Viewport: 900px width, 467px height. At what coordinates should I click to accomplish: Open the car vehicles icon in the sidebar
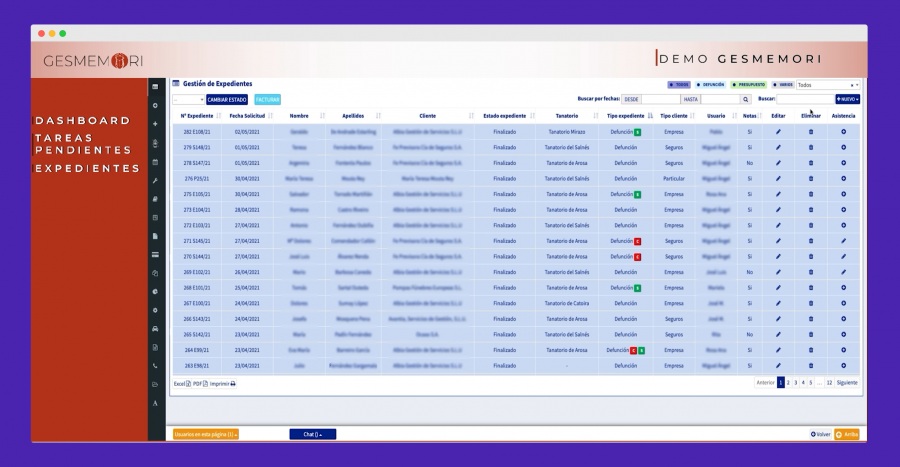point(155,329)
